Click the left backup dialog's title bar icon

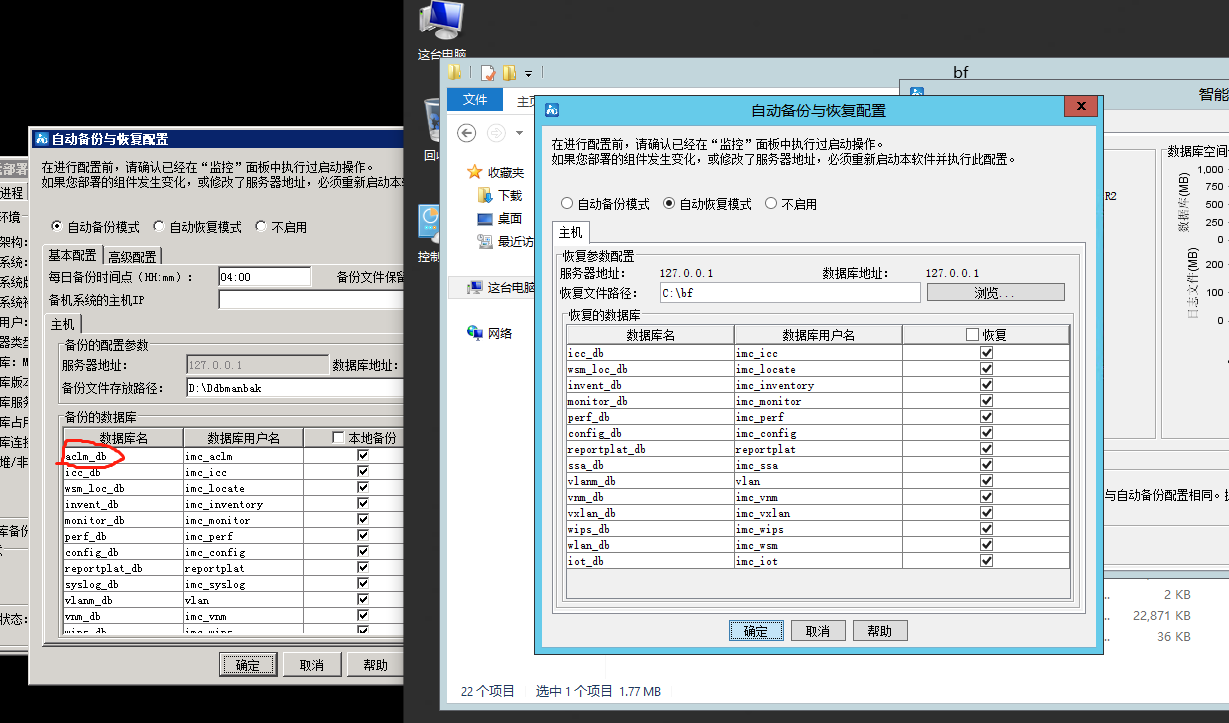(x=41, y=139)
